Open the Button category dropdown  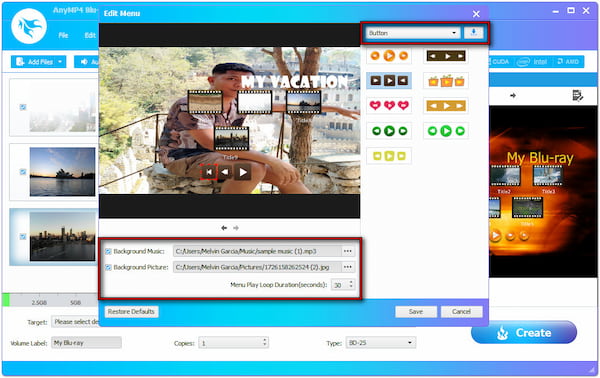(412, 33)
